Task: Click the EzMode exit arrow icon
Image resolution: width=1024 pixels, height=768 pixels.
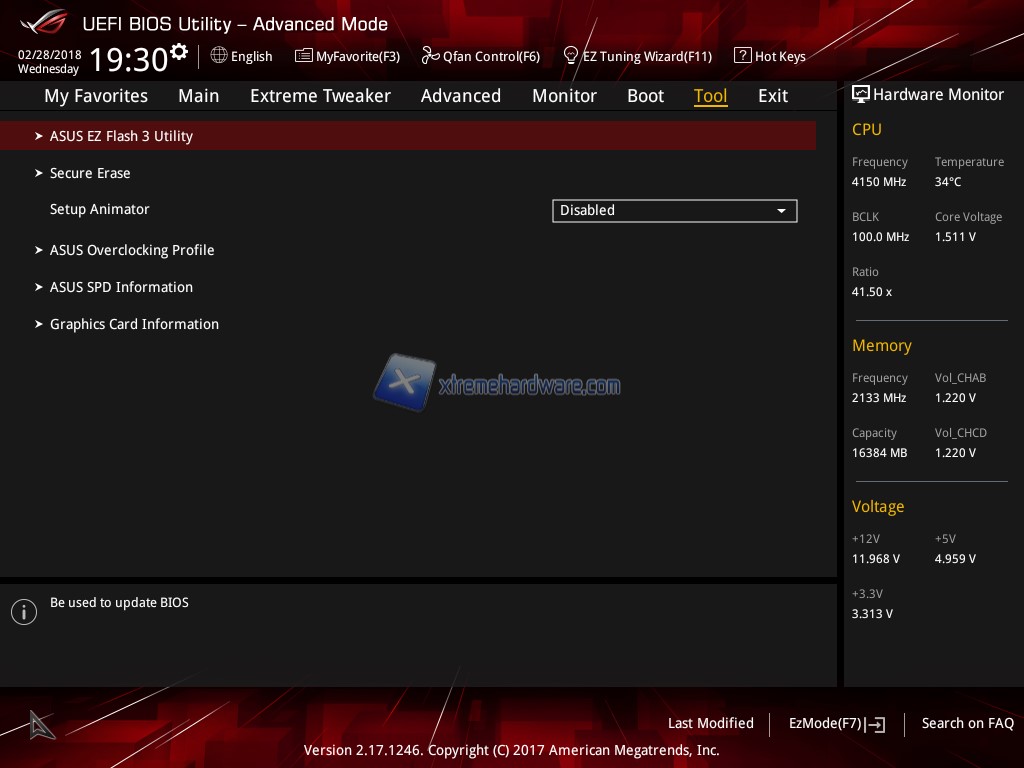Action: [876, 724]
